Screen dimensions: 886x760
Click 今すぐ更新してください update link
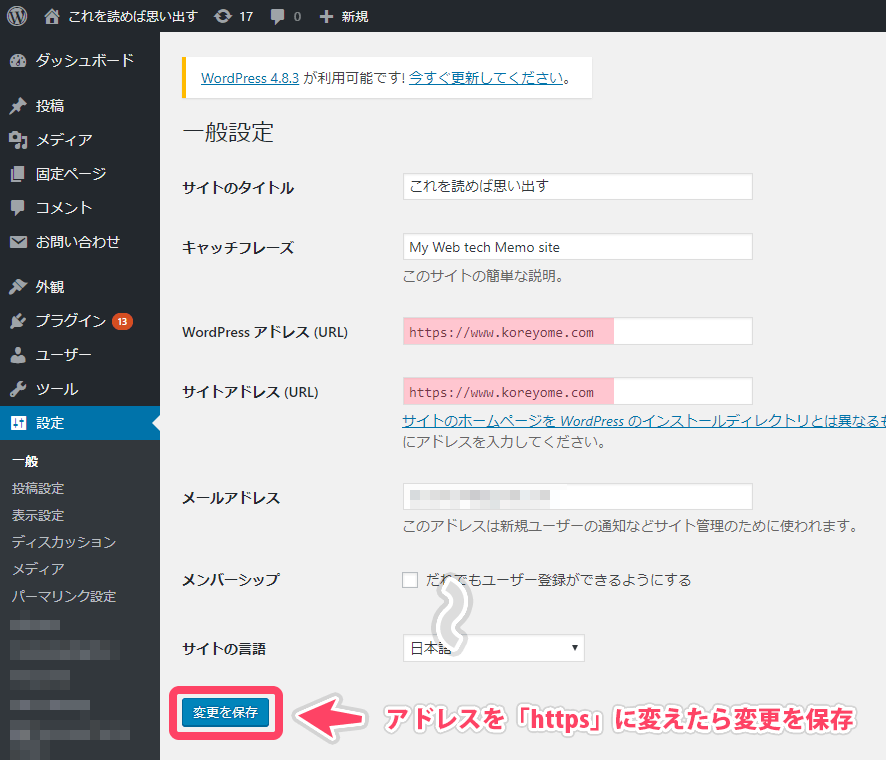click(x=487, y=78)
